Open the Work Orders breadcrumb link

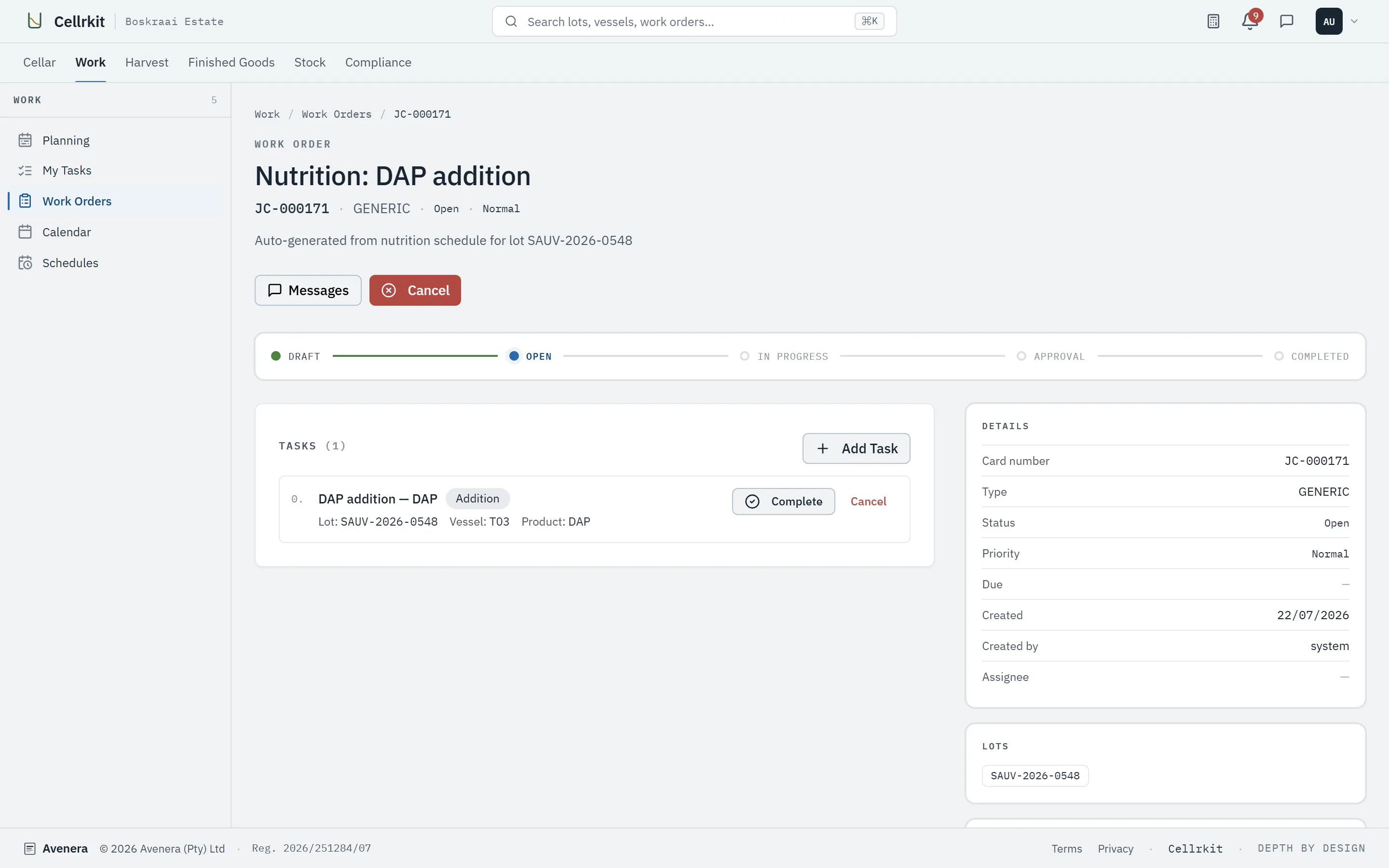point(336,114)
